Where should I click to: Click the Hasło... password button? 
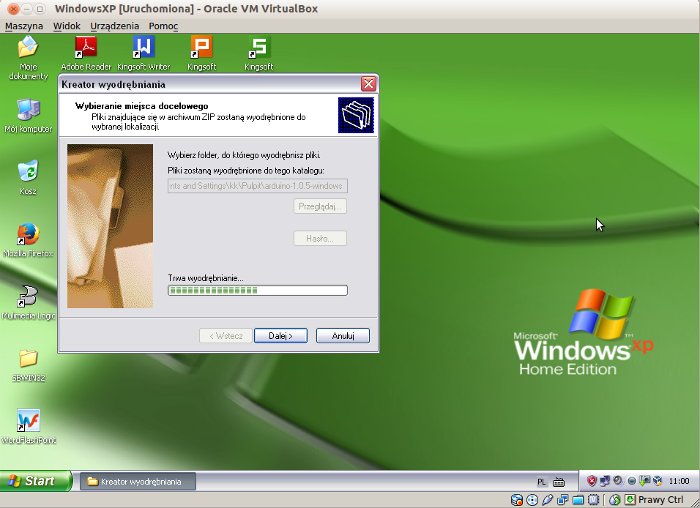(x=320, y=238)
